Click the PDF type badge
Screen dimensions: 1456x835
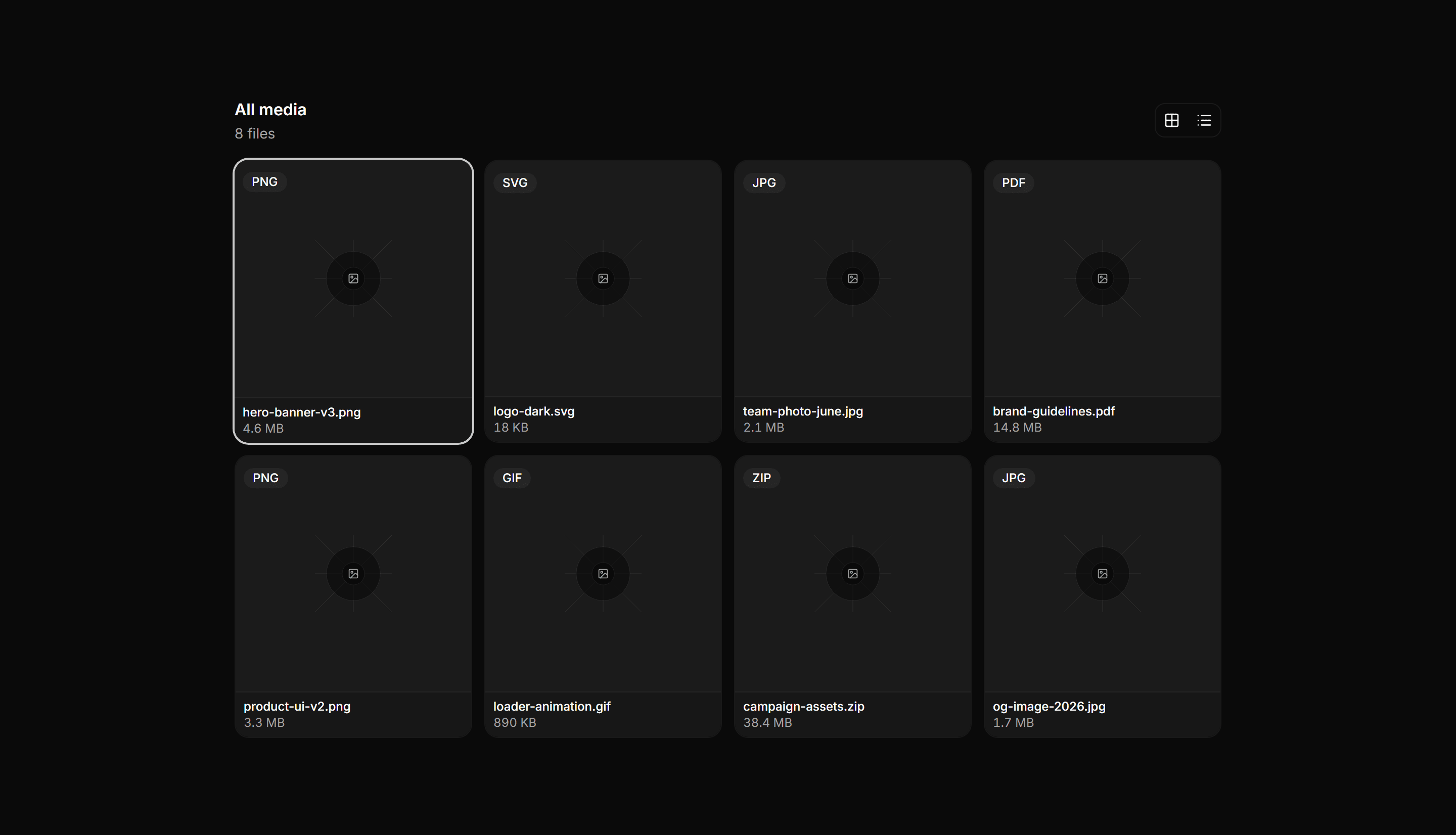[1013, 183]
